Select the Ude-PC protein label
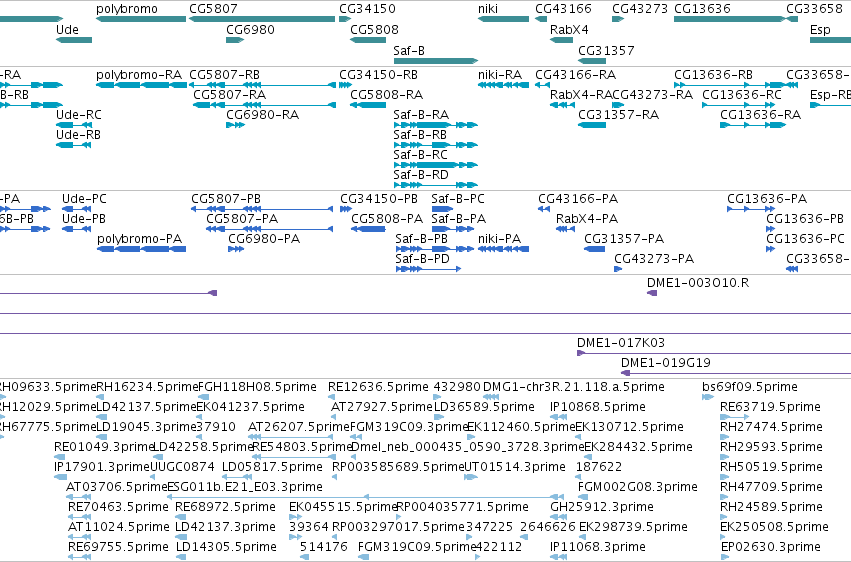The height and width of the screenshot is (562, 851). click(x=84, y=199)
